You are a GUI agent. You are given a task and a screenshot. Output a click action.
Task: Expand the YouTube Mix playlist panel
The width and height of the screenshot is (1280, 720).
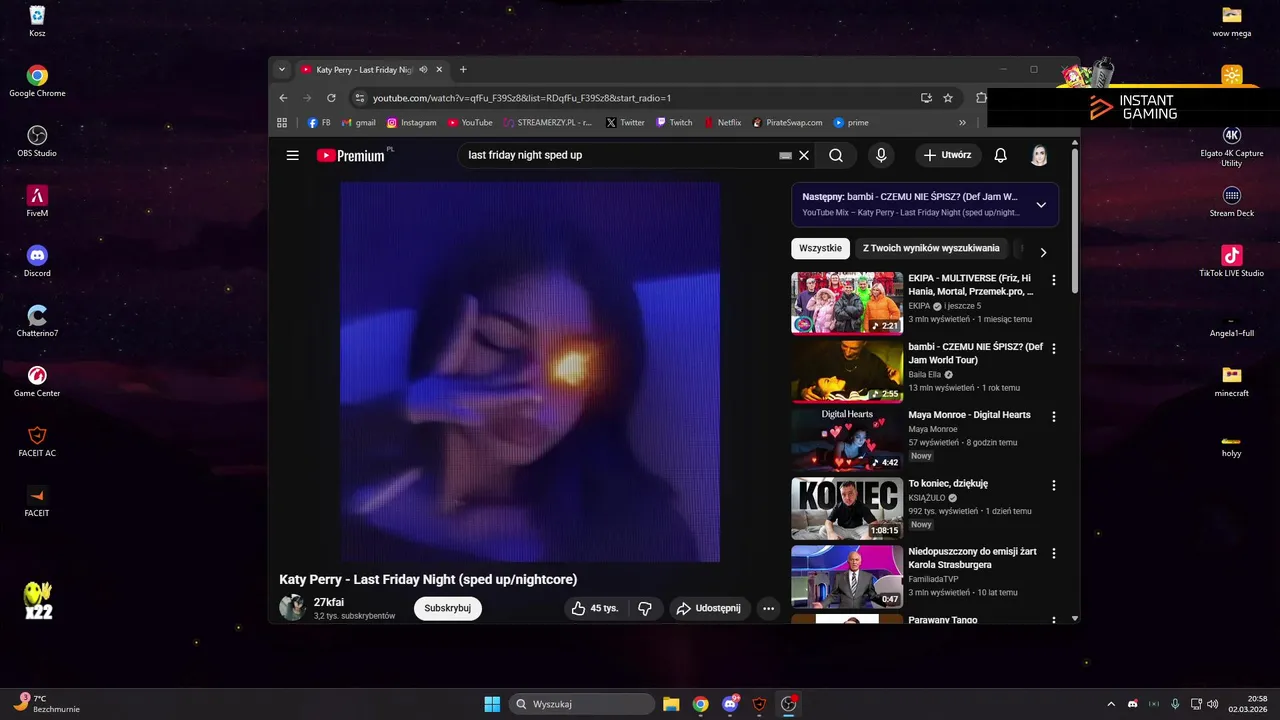coord(1041,205)
